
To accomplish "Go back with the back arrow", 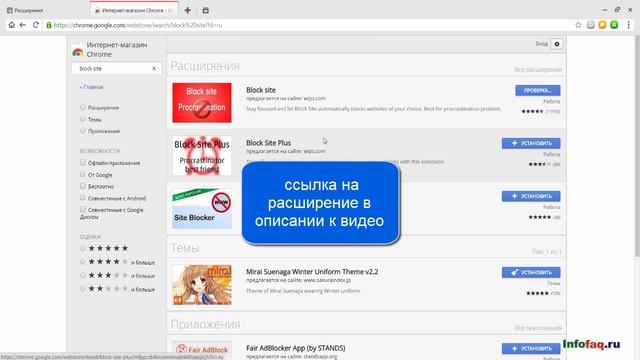I will [x=23, y=25].
